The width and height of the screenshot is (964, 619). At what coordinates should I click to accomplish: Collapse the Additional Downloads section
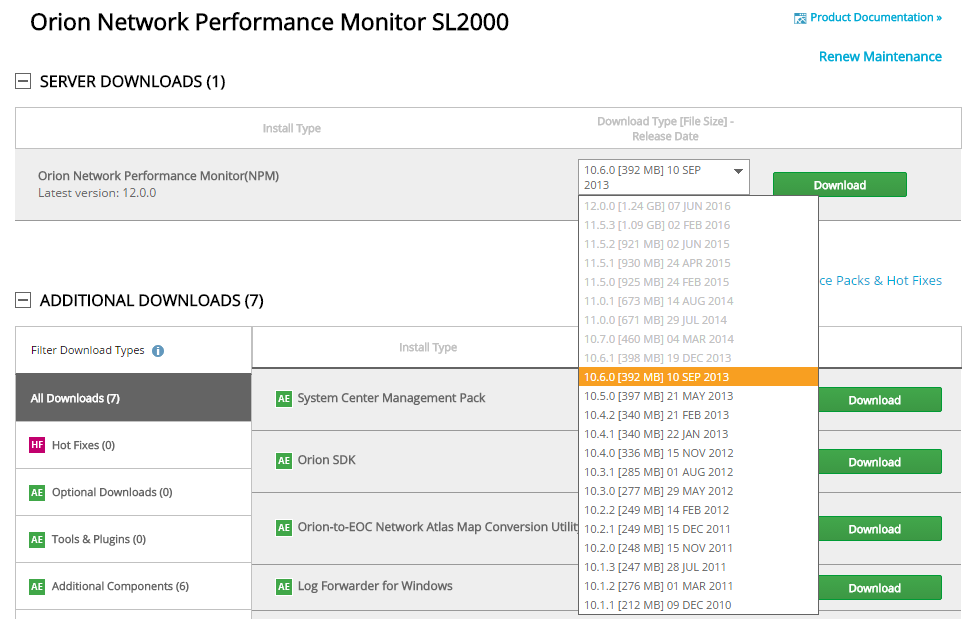pos(23,300)
